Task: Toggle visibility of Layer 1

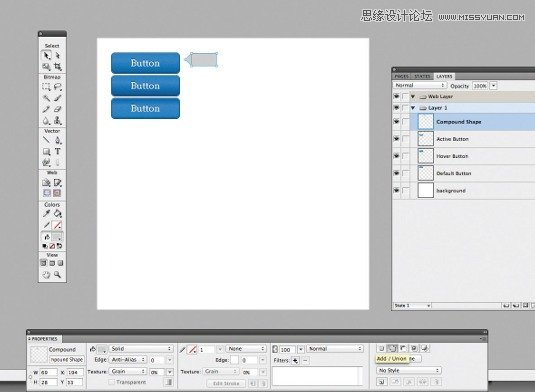Action: (396, 108)
